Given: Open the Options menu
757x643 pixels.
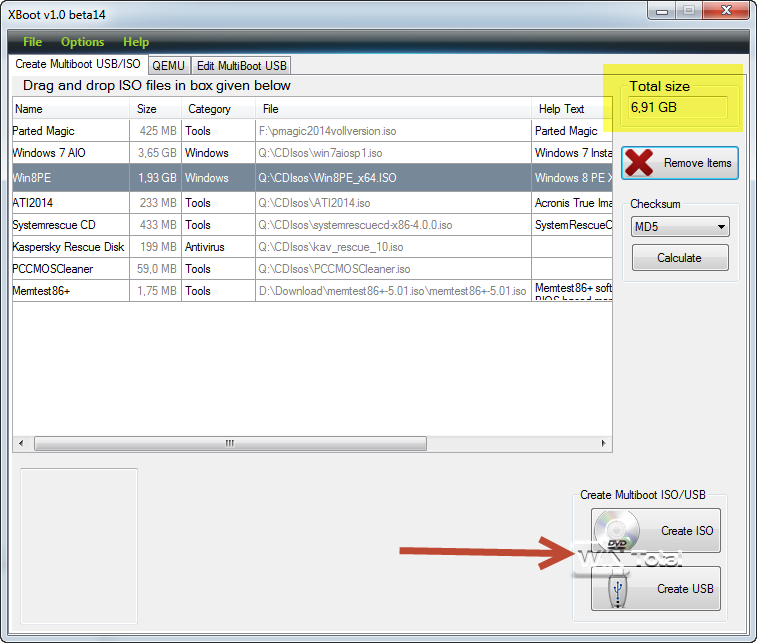Looking at the screenshot, I should 83,42.
